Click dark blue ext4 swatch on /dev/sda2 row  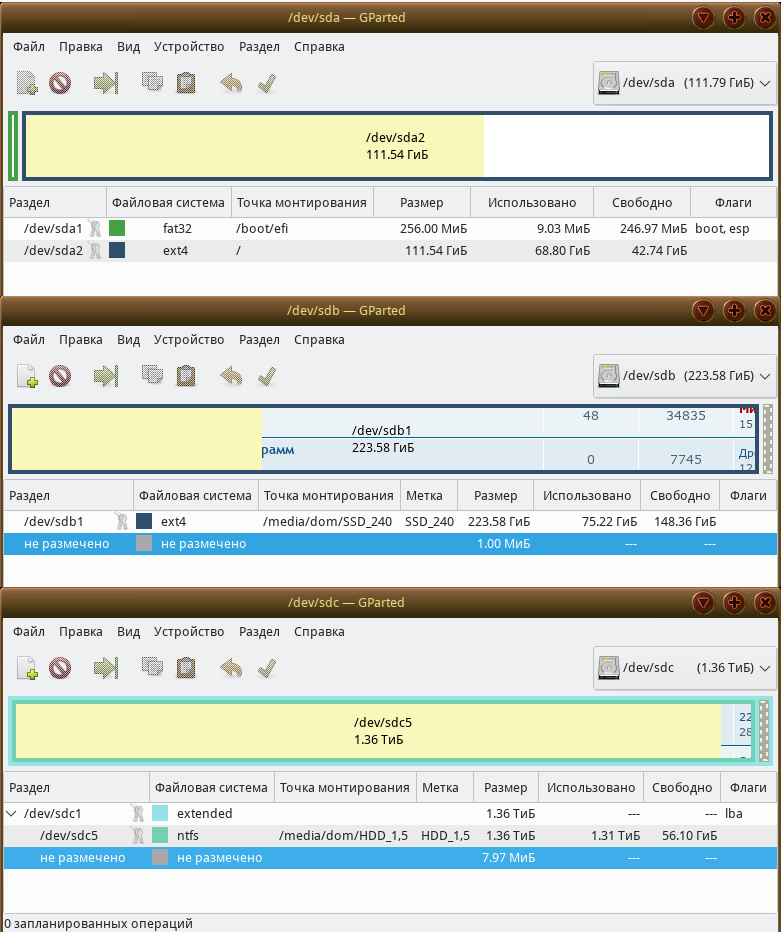(x=117, y=250)
